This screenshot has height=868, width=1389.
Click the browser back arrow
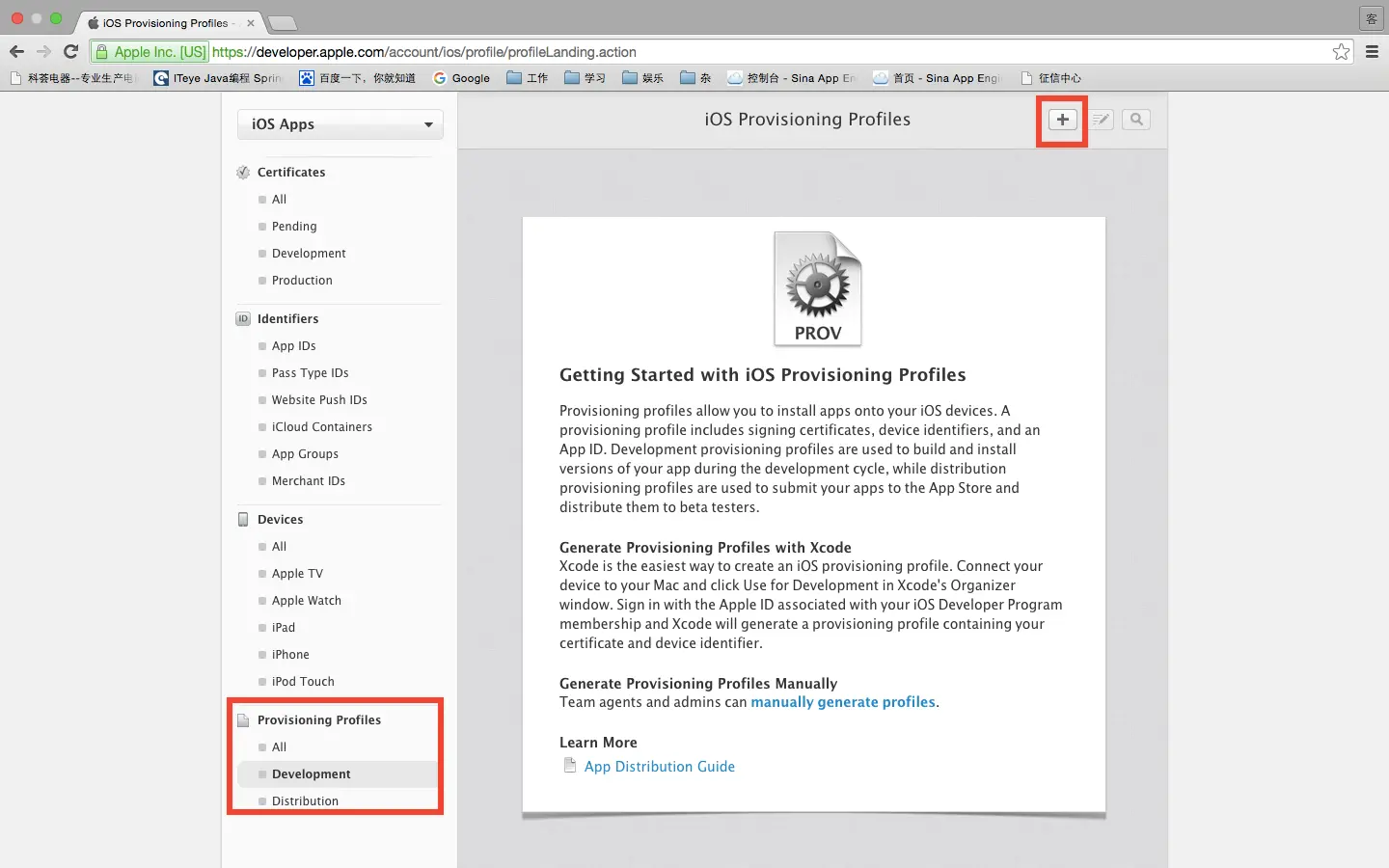coord(16,52)
